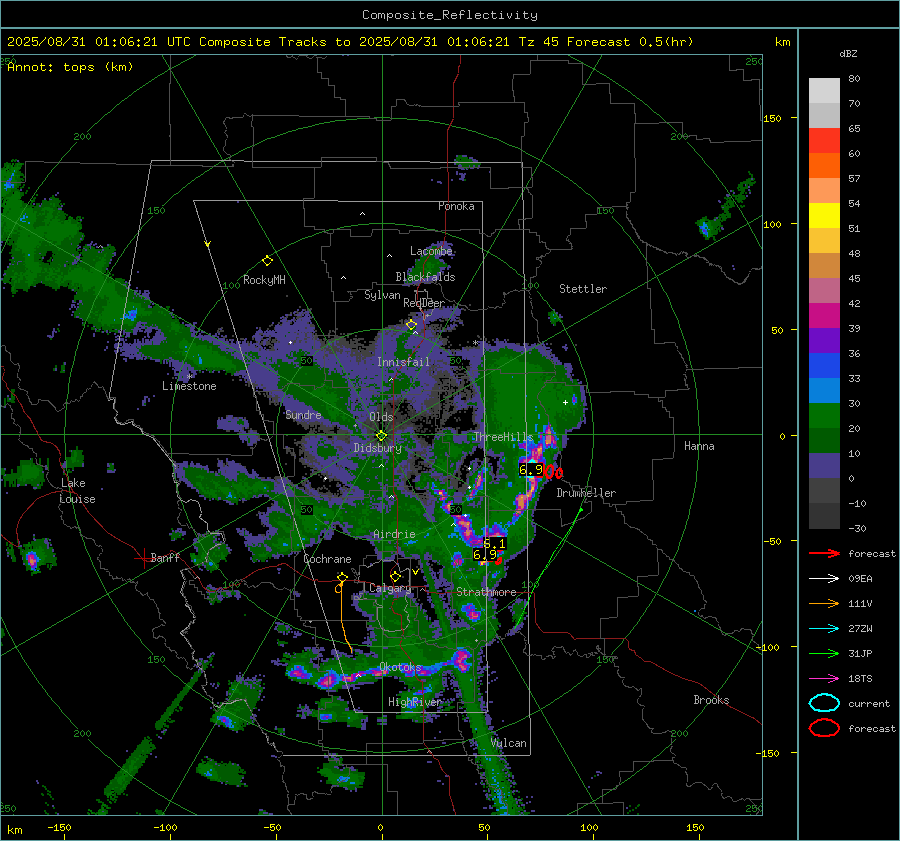Screen dimensions: 900x841
Task: Click the red 65-60 dBZ color band
Action: pyautogui.click(x=824, y=141)
